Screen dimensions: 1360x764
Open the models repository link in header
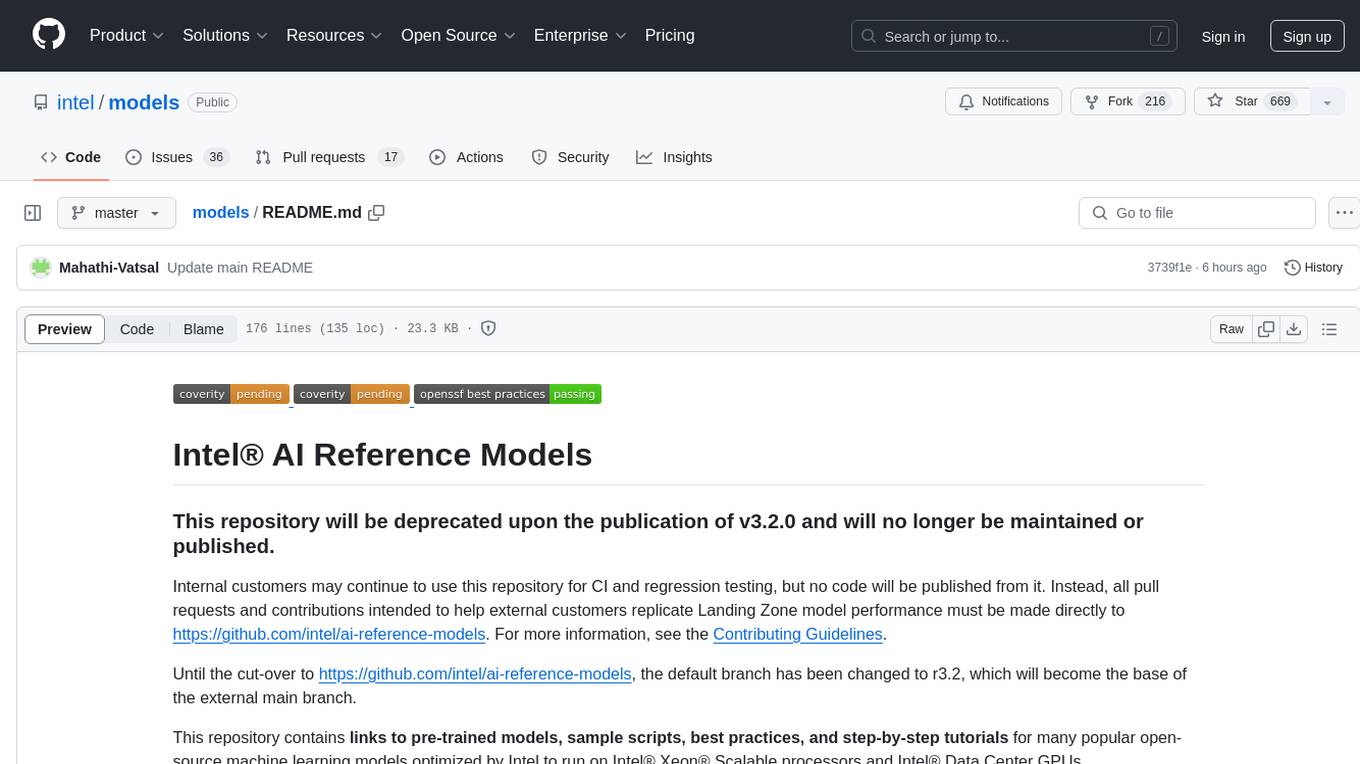point(144,102)
